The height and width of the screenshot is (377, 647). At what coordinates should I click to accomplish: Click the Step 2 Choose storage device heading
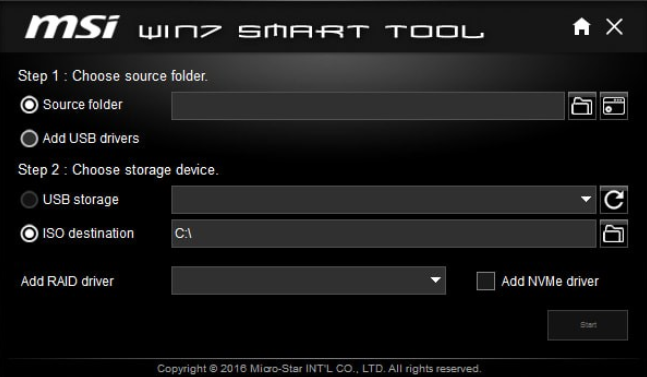(x=118, y=170)
